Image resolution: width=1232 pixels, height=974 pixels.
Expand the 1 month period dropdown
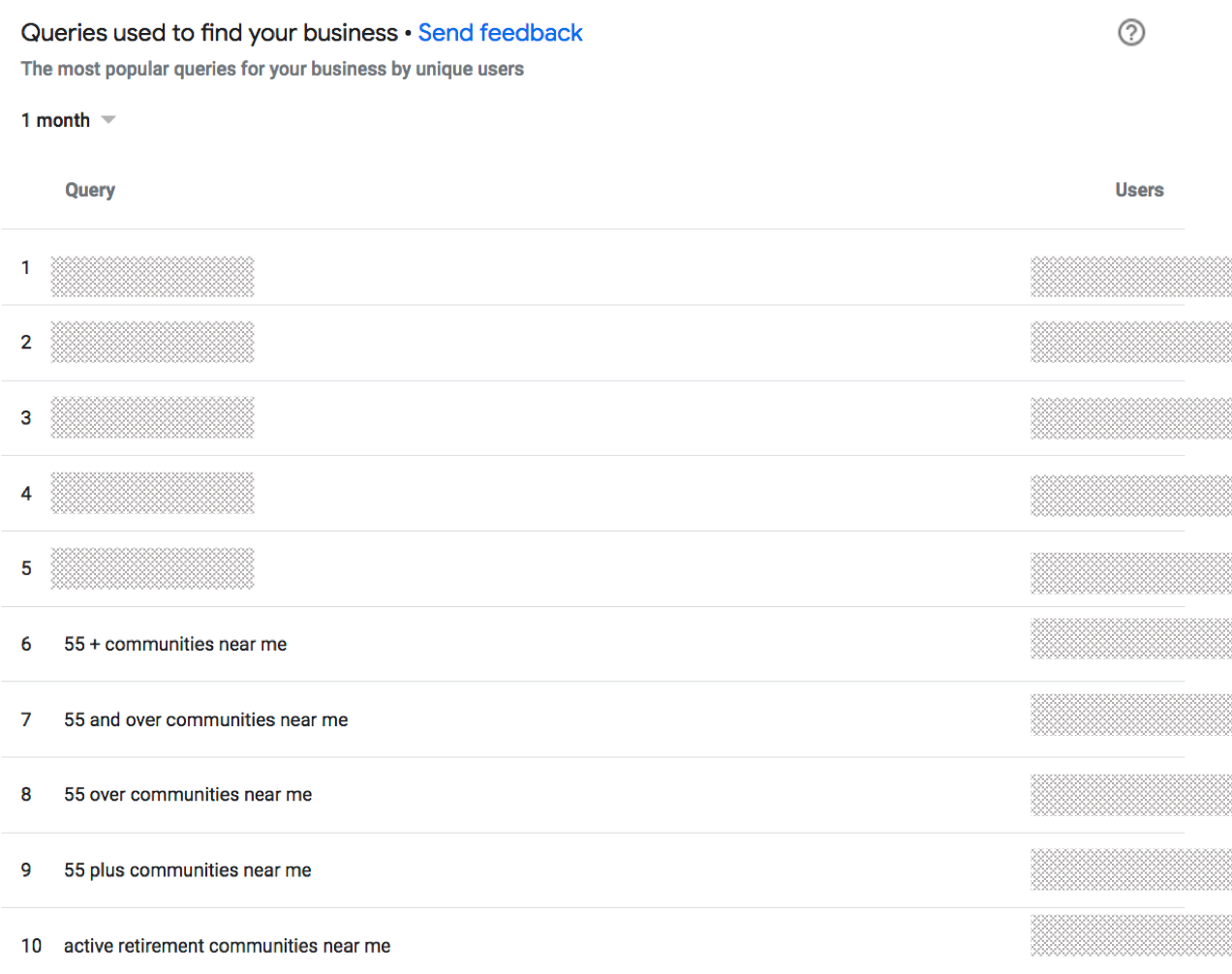tap(68, 120)
